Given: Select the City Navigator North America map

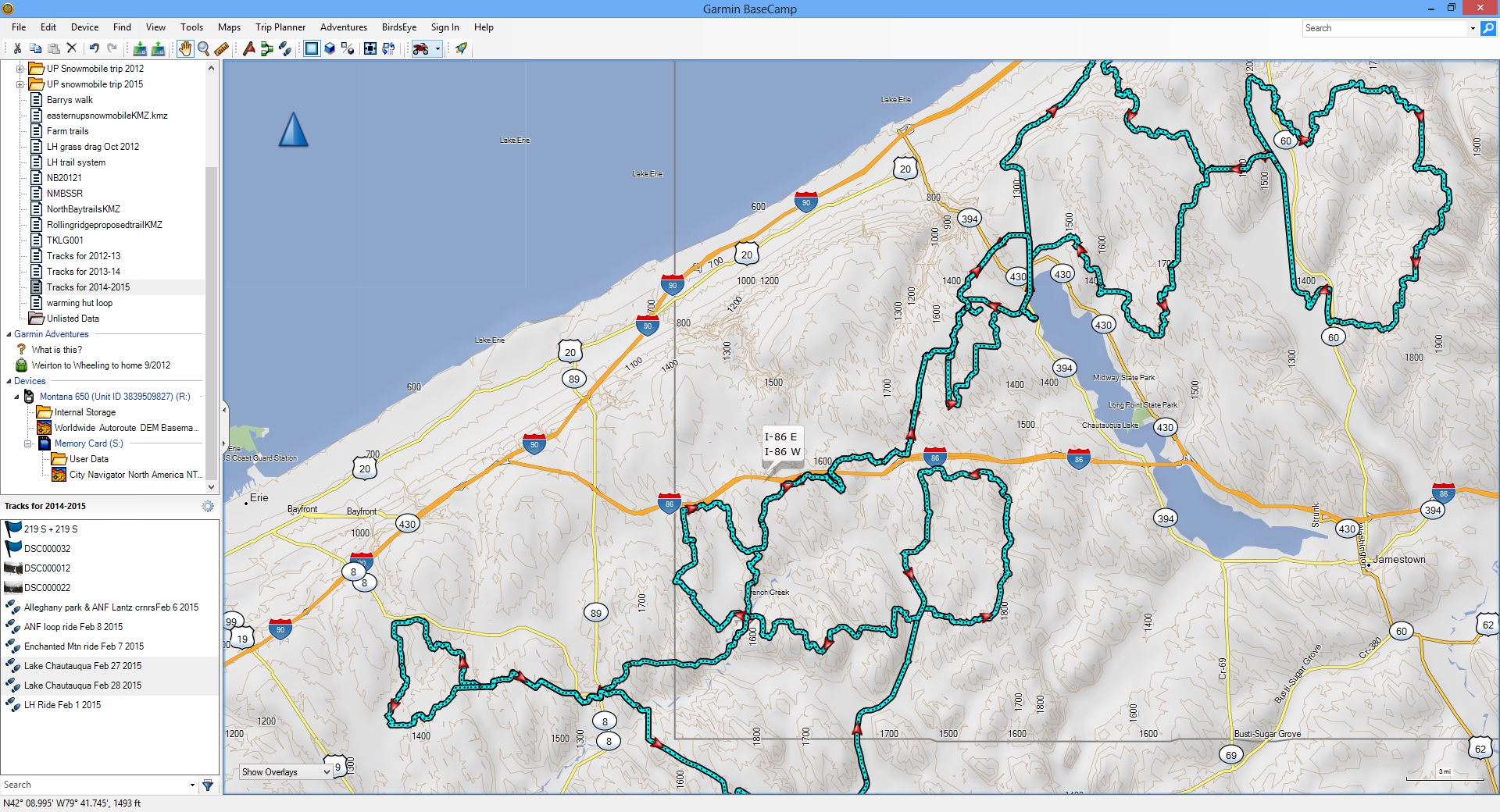Looking at the screenshot, I should tap(136, 475).
